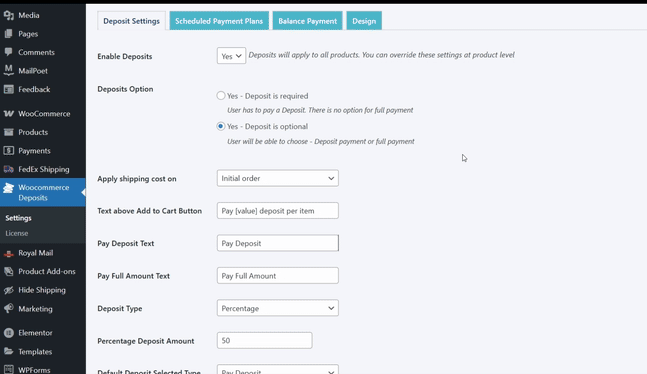647x374 pixels.
Task: Open the FedEx Shipping menu label
Action: [44, 169]
